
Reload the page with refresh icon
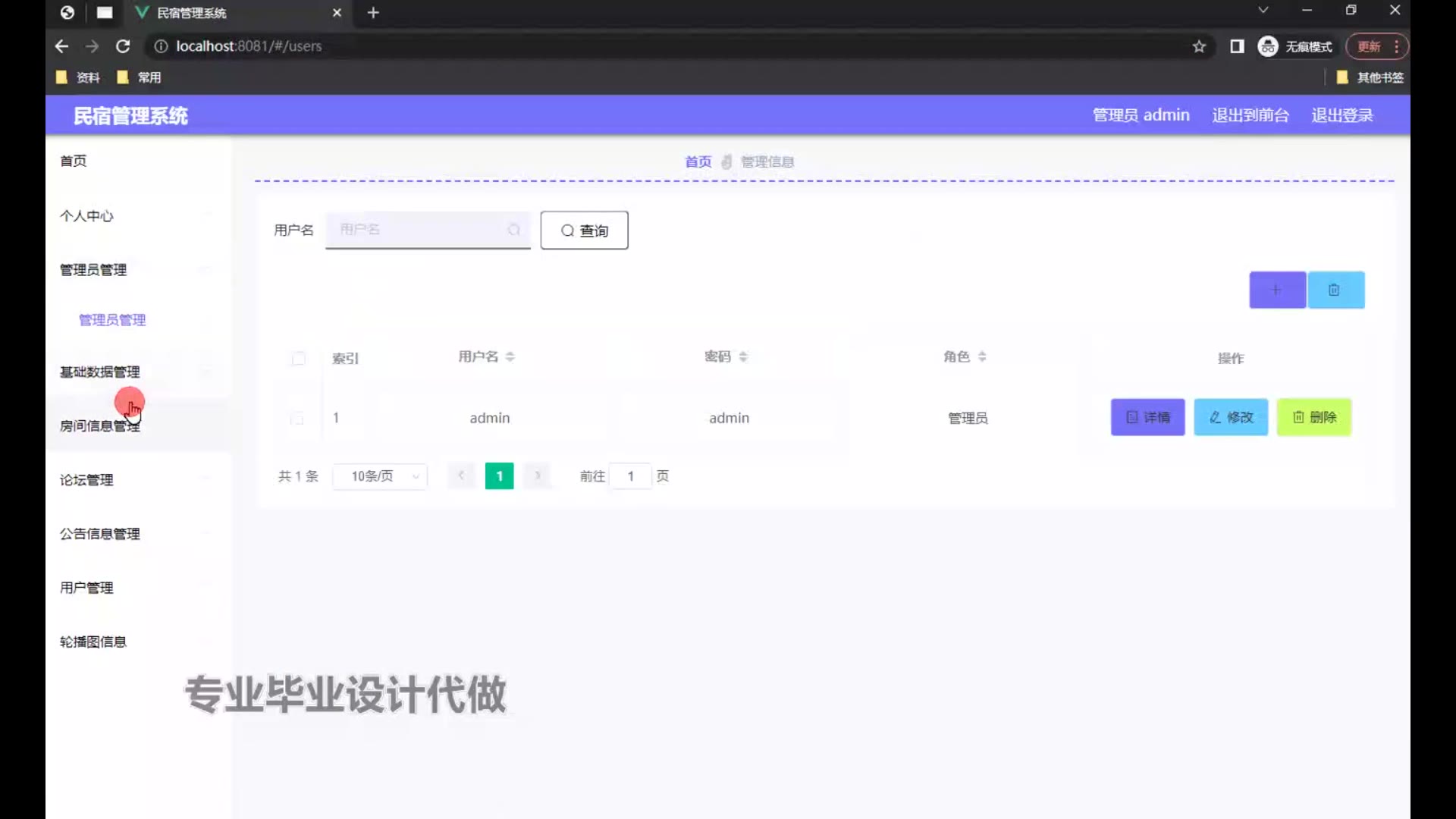click(123, 46)
